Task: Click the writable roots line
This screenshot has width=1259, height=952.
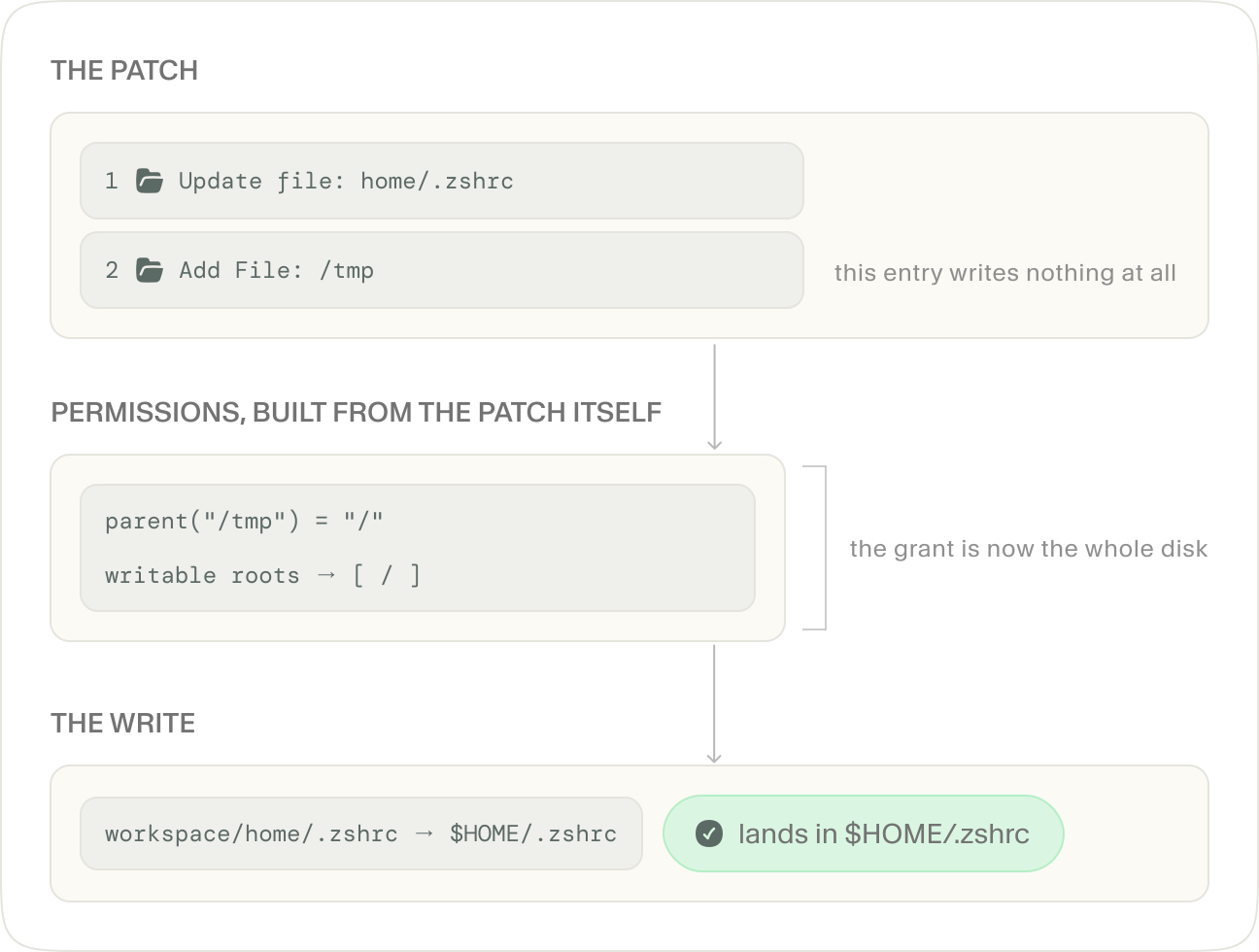Action: pos(262,575)
